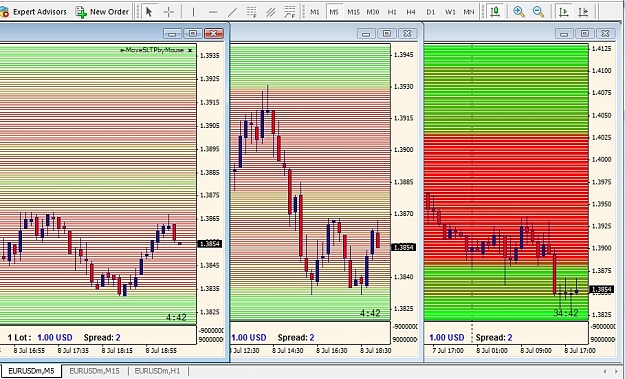Switch timeframe to M1
The image size is (625, 379).
point(315,12)
